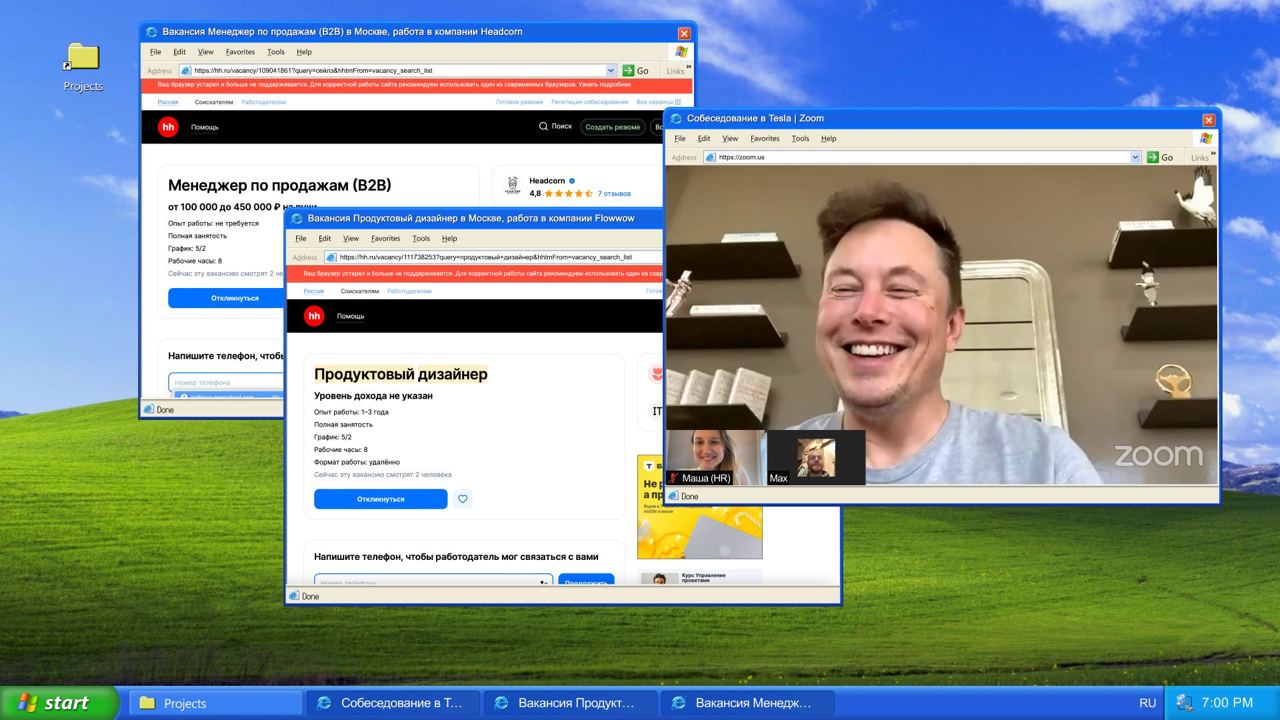The height and width of the screenshot is (720, 1280).
Task: Click the yellow ad banner in Flowwow window
Action: [x=699, y=507]
